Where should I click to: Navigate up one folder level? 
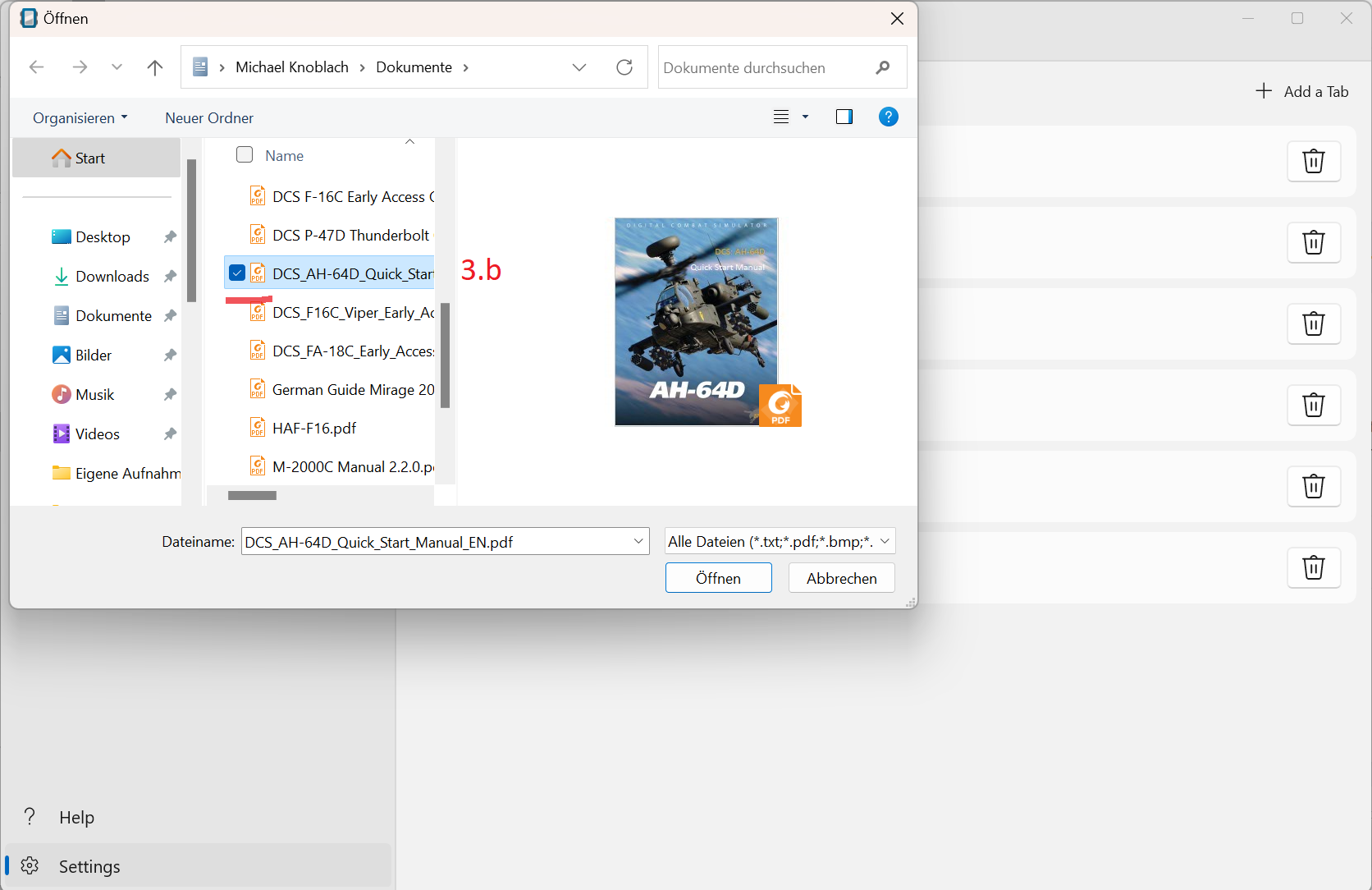154,67
